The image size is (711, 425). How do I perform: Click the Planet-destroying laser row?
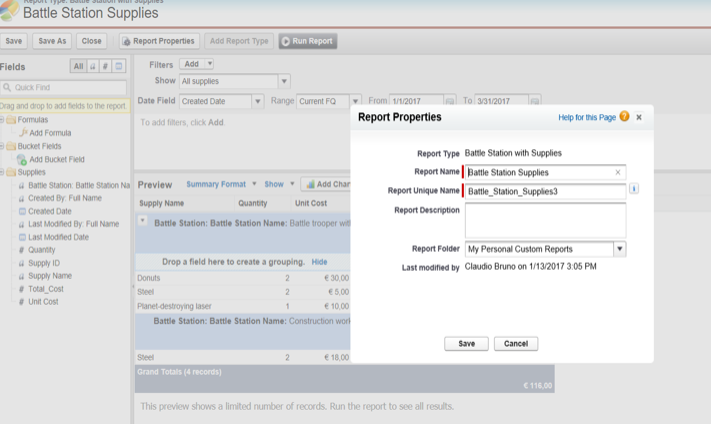[243, 306]
